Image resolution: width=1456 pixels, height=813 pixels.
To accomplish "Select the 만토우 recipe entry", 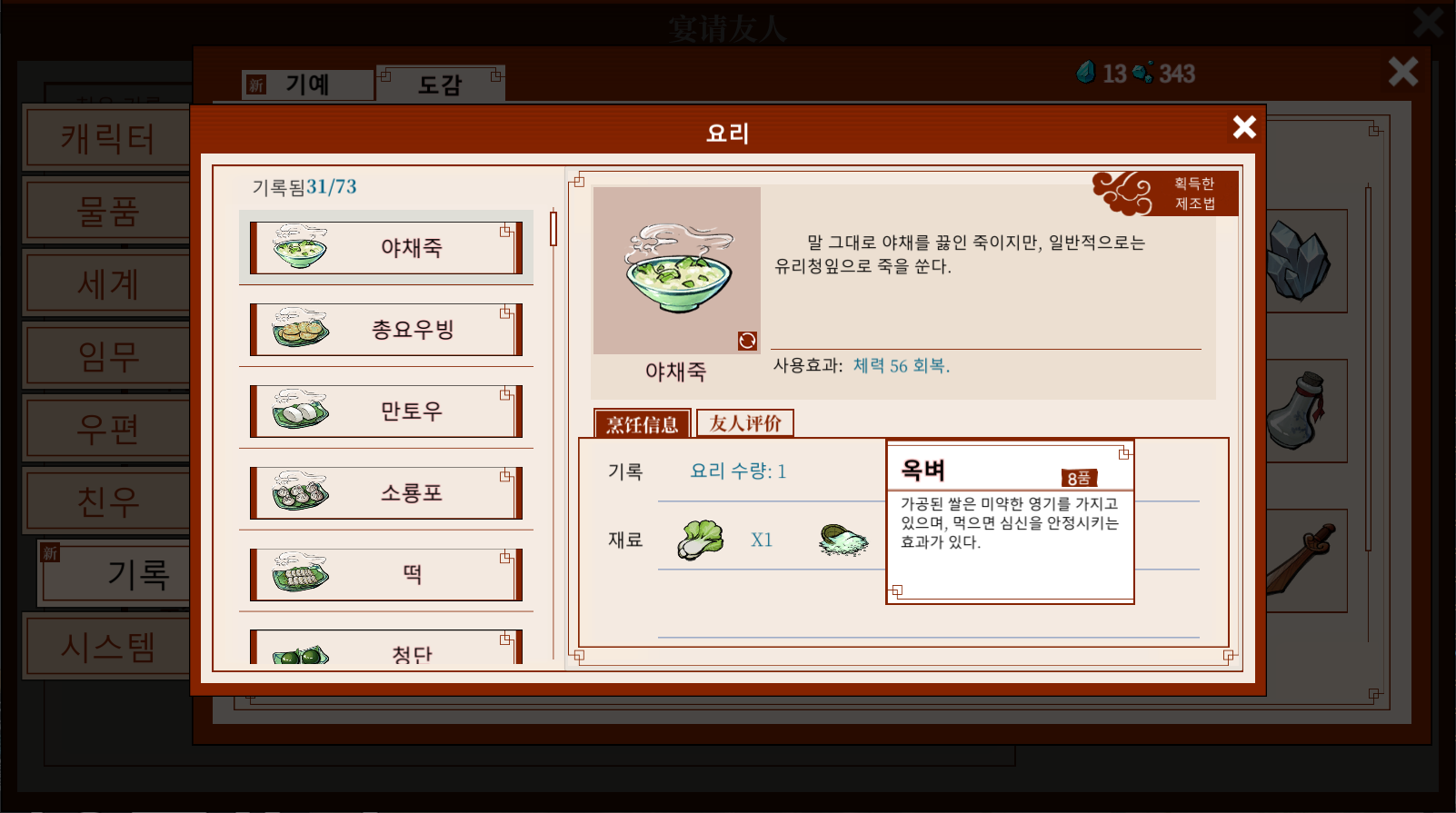I will click(386, 411).
